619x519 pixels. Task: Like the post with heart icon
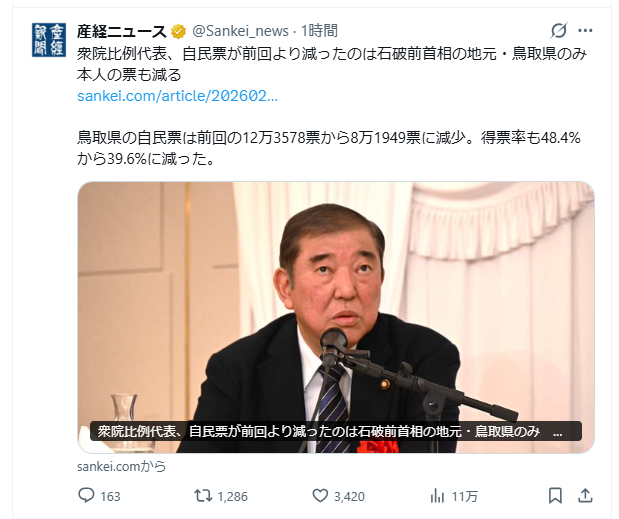pyautogui.click(x=320, y=496)
